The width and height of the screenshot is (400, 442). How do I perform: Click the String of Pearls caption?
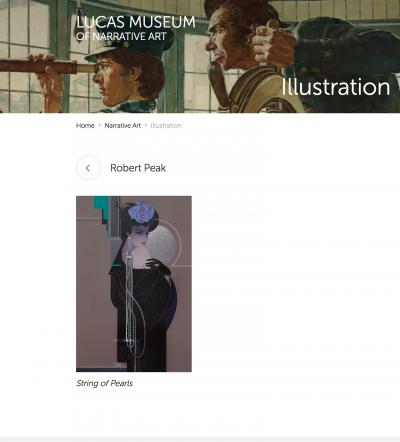coord(104,383)
